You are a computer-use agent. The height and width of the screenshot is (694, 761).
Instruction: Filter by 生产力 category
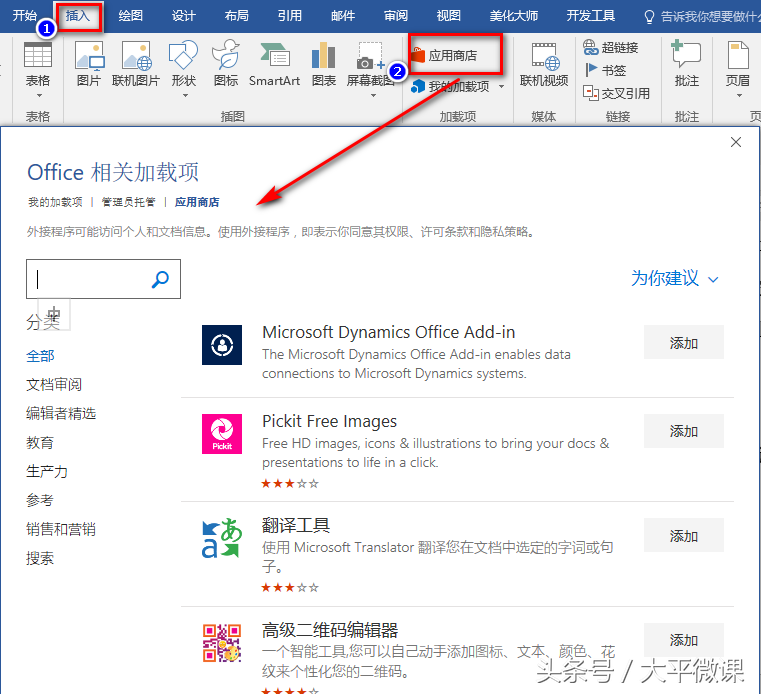pos(47,471)
